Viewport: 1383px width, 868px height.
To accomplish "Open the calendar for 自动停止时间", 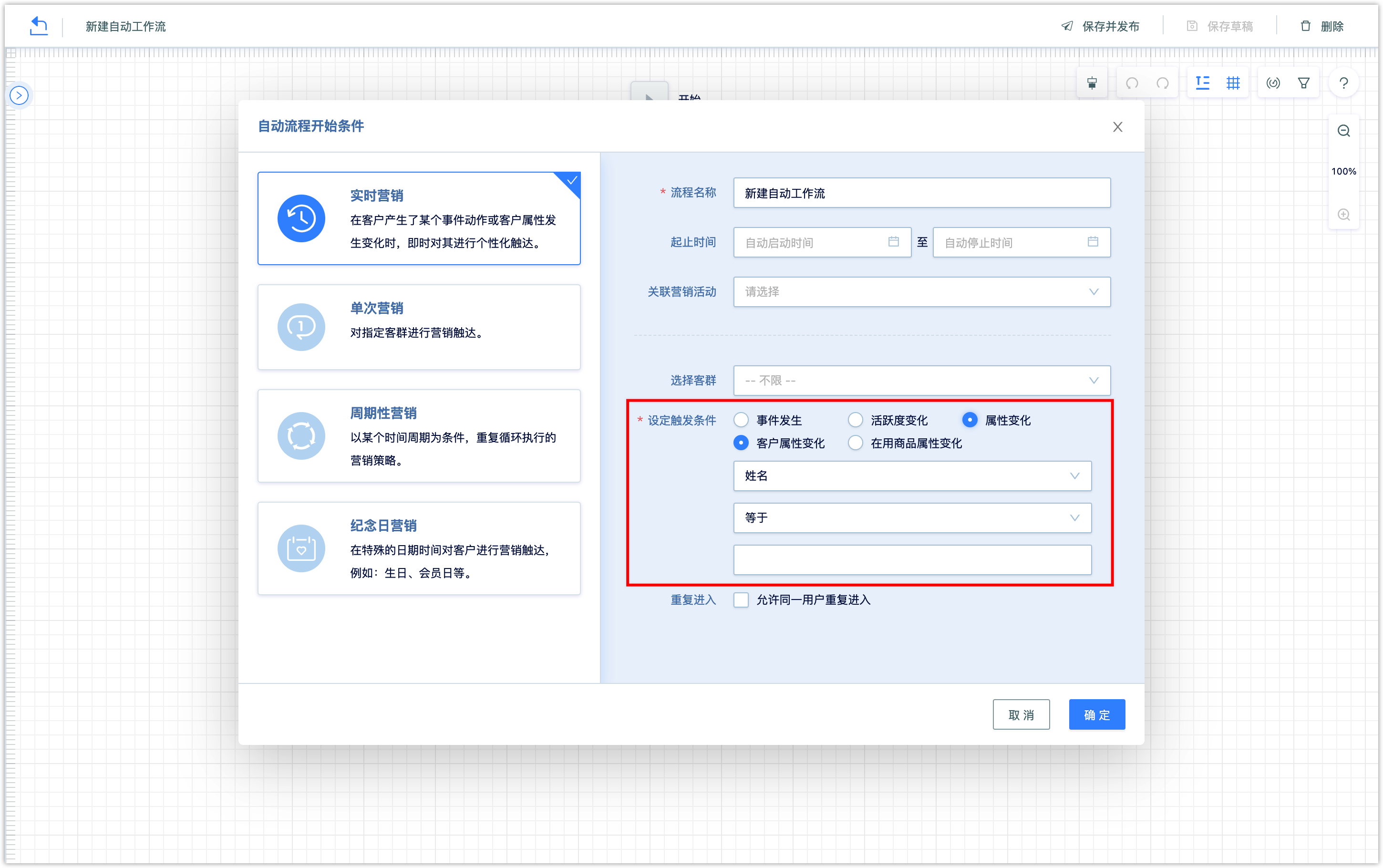I will 1093,242.
